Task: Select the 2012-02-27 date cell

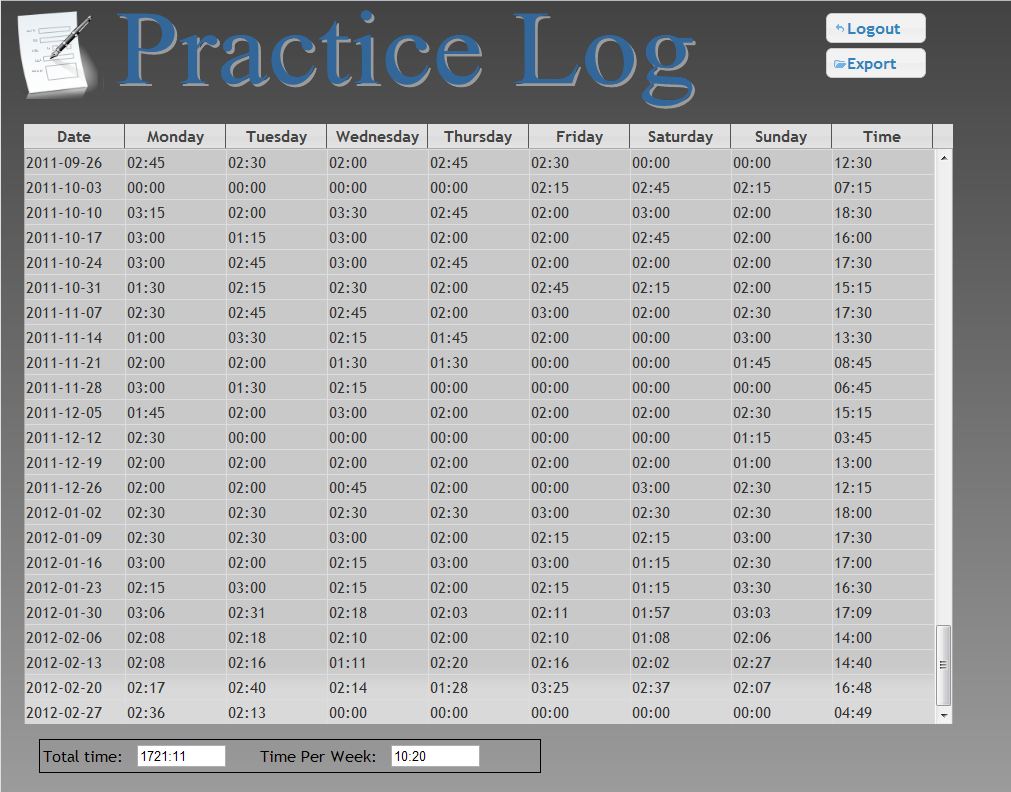Action: [x=74, y=713]
